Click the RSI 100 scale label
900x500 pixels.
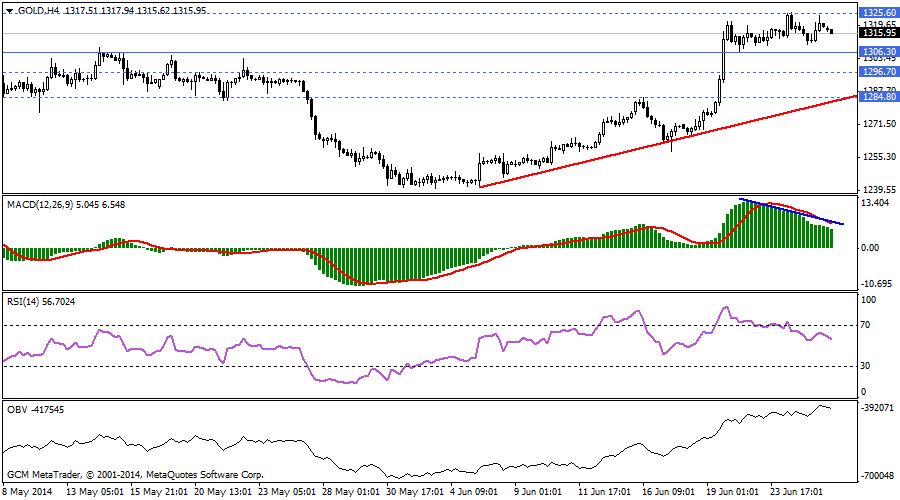point(868,300)
